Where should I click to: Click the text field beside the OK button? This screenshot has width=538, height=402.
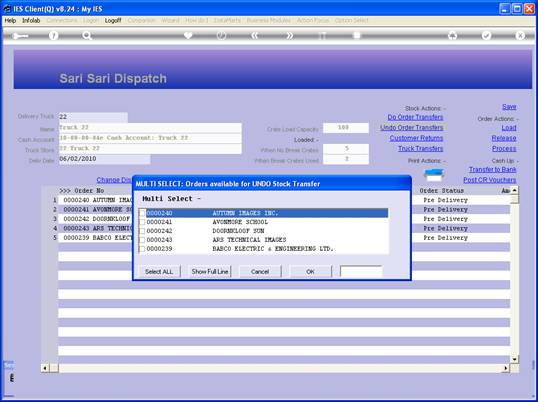click(361, 271)
